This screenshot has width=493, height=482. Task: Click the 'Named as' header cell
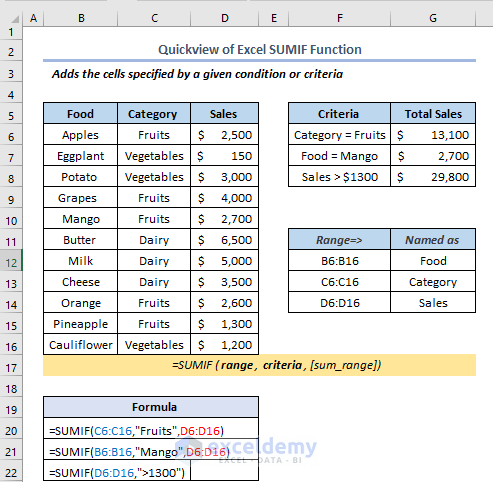point(433,239)
